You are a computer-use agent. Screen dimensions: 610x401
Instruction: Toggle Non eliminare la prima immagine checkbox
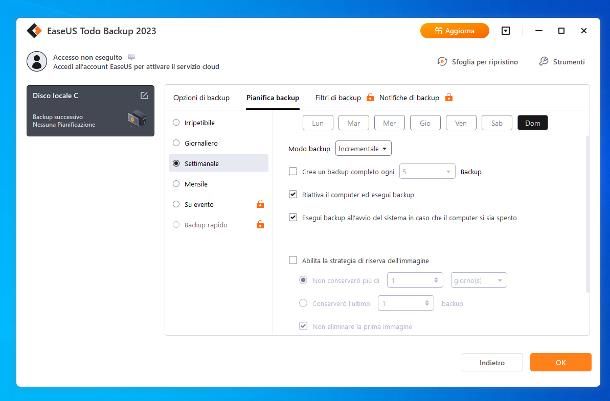pos(303,326)
